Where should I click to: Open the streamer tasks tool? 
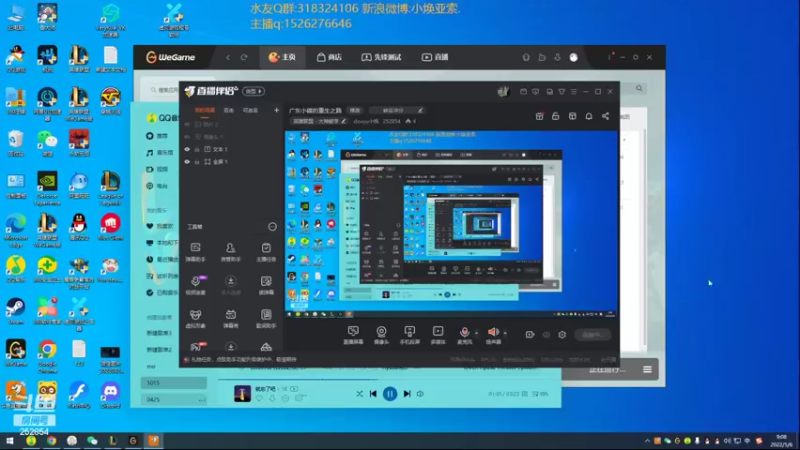pyautogui.click(x=266, y=252)
